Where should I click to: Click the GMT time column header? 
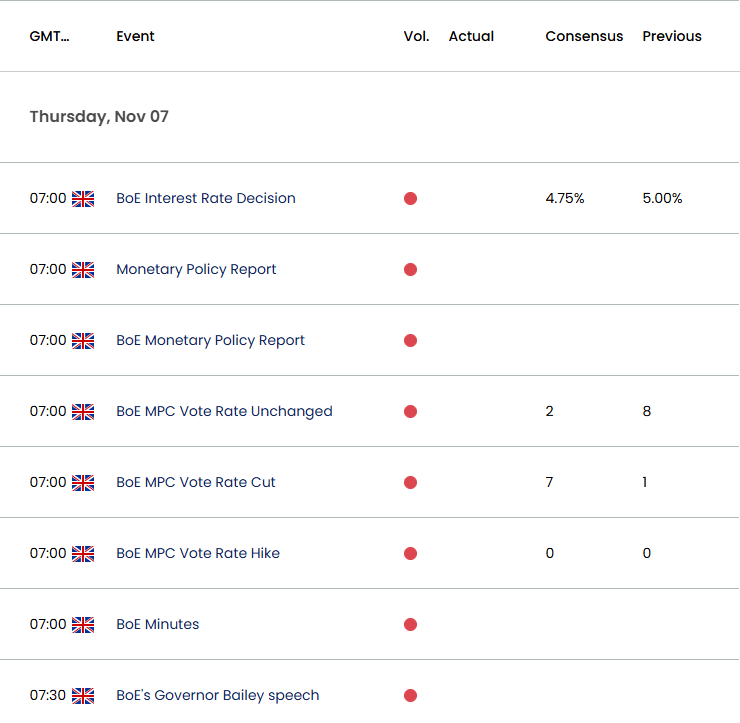pos(49,36)
